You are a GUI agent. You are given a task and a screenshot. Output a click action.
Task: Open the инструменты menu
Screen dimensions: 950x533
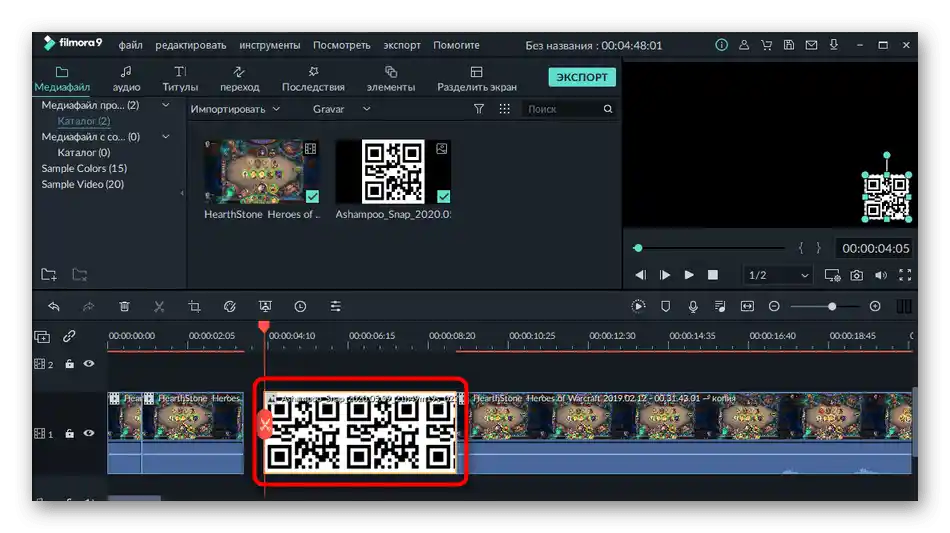coord(270,45)
